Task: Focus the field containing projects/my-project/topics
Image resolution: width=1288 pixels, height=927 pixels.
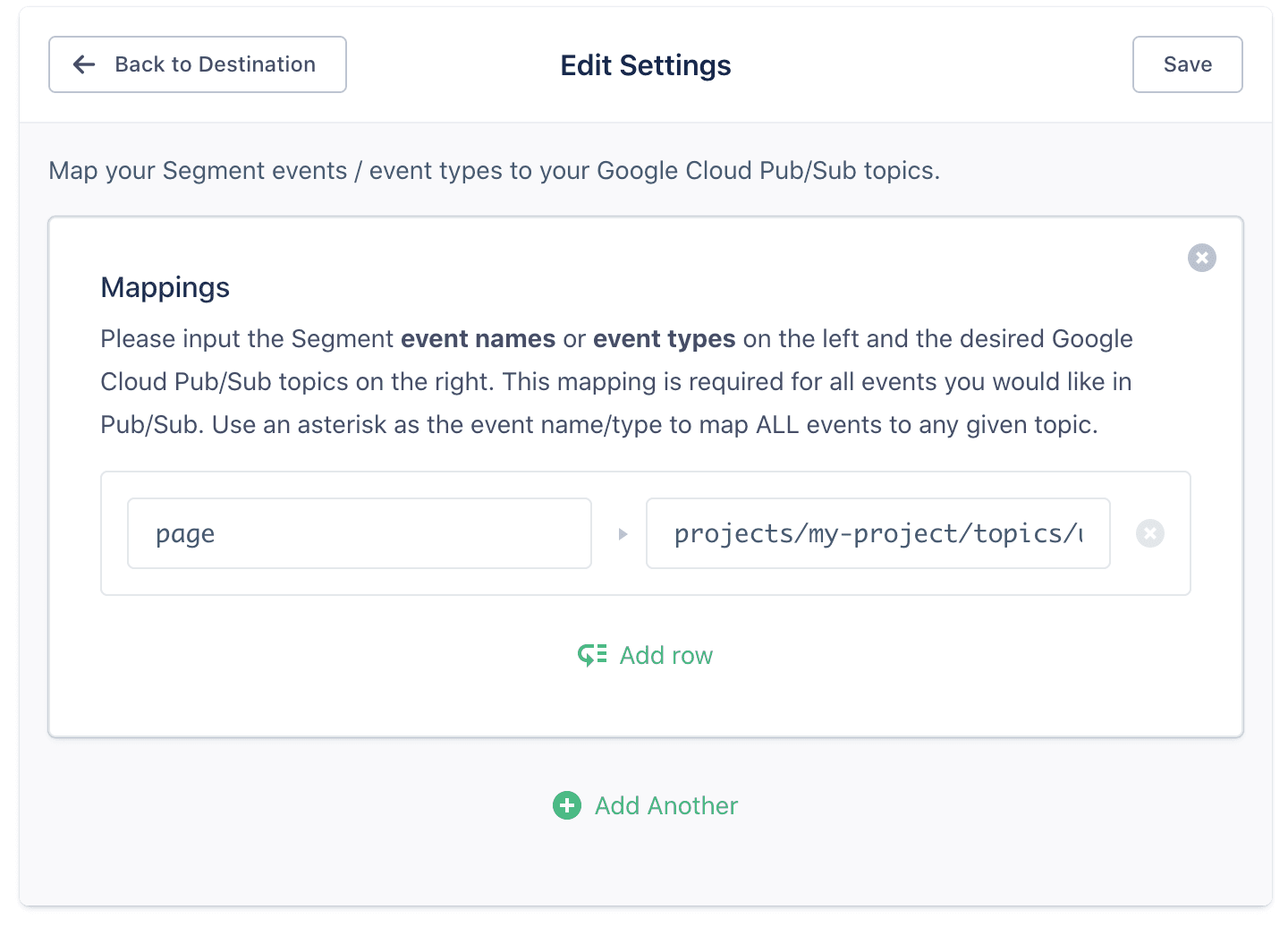Action: point(877,533)
